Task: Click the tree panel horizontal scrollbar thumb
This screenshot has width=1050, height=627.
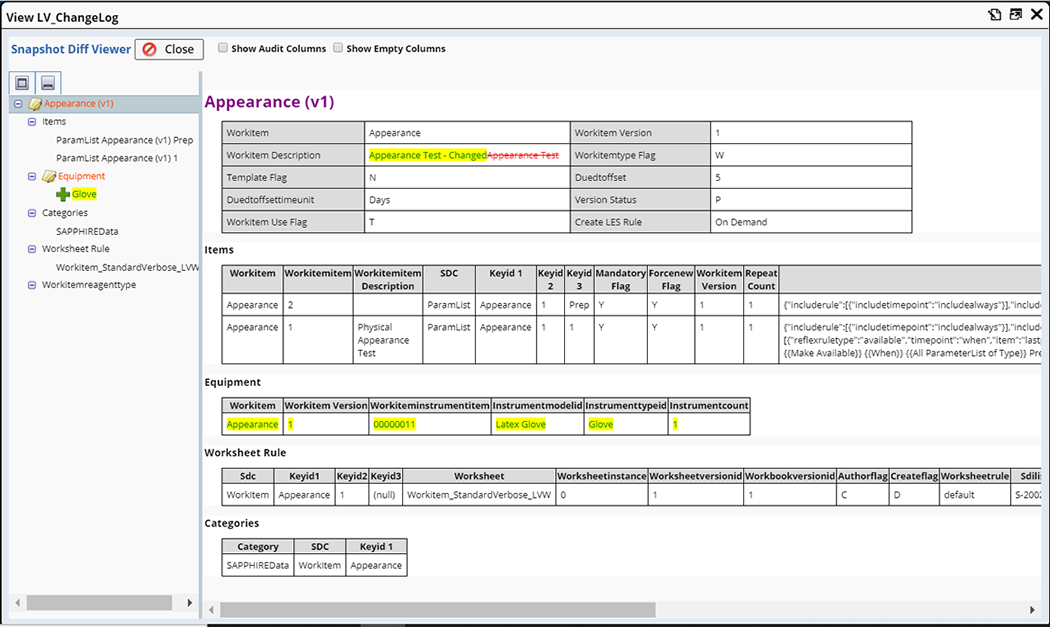Action: pos(99,602)
